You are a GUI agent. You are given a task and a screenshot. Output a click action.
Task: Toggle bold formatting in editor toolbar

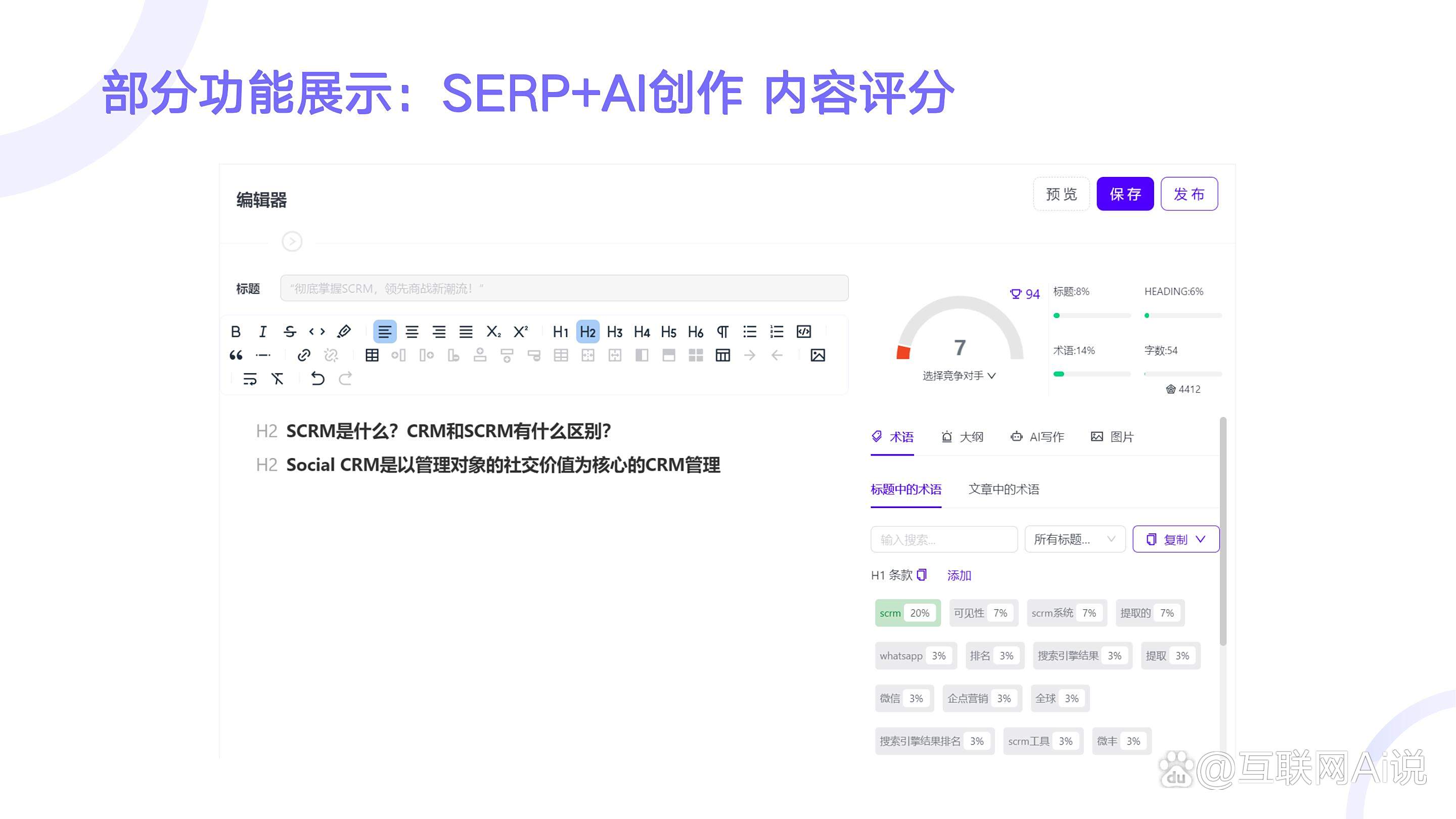point(236,331)
